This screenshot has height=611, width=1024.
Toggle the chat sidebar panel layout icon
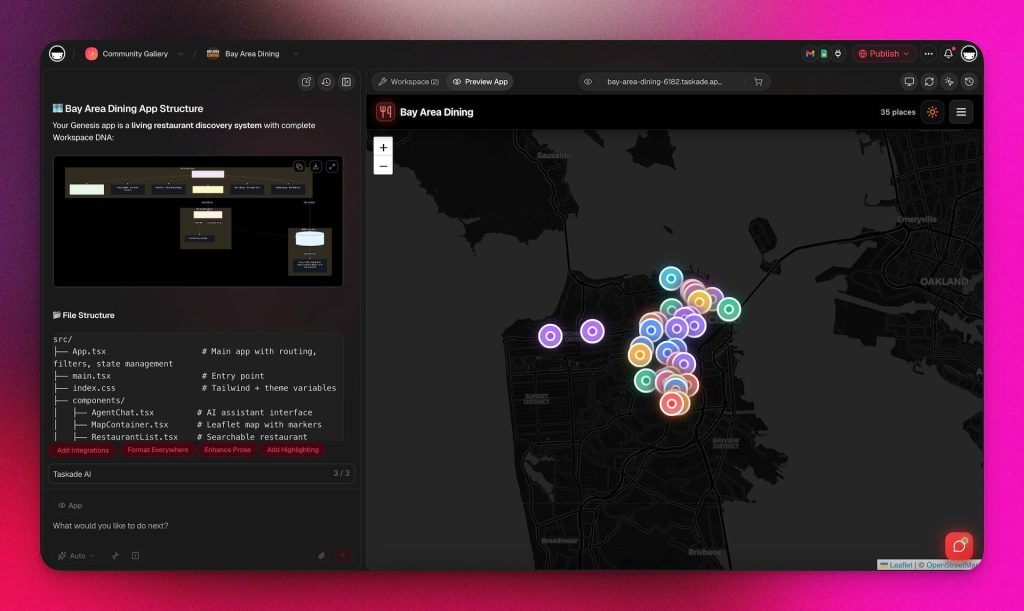(x=346, y=82)
